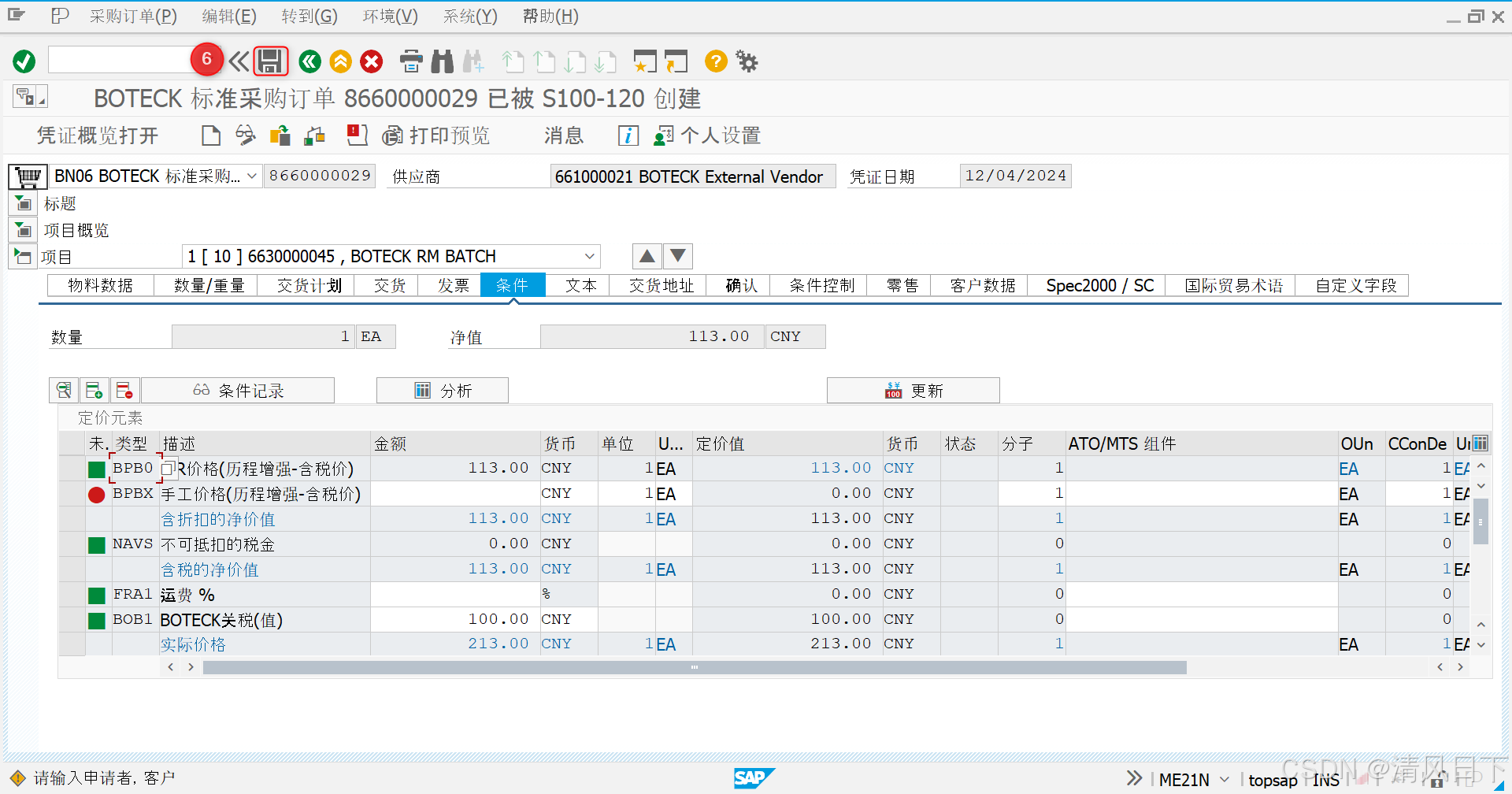Click the green Back arrow icon

pyautogui.click(x=310, y=61)
